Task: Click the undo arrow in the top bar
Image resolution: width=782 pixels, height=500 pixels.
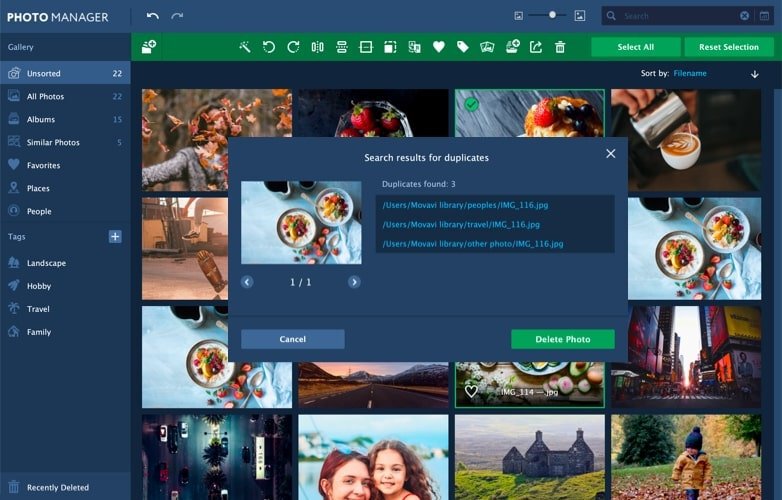Action: pyautogui.click(x=152, y=16)
